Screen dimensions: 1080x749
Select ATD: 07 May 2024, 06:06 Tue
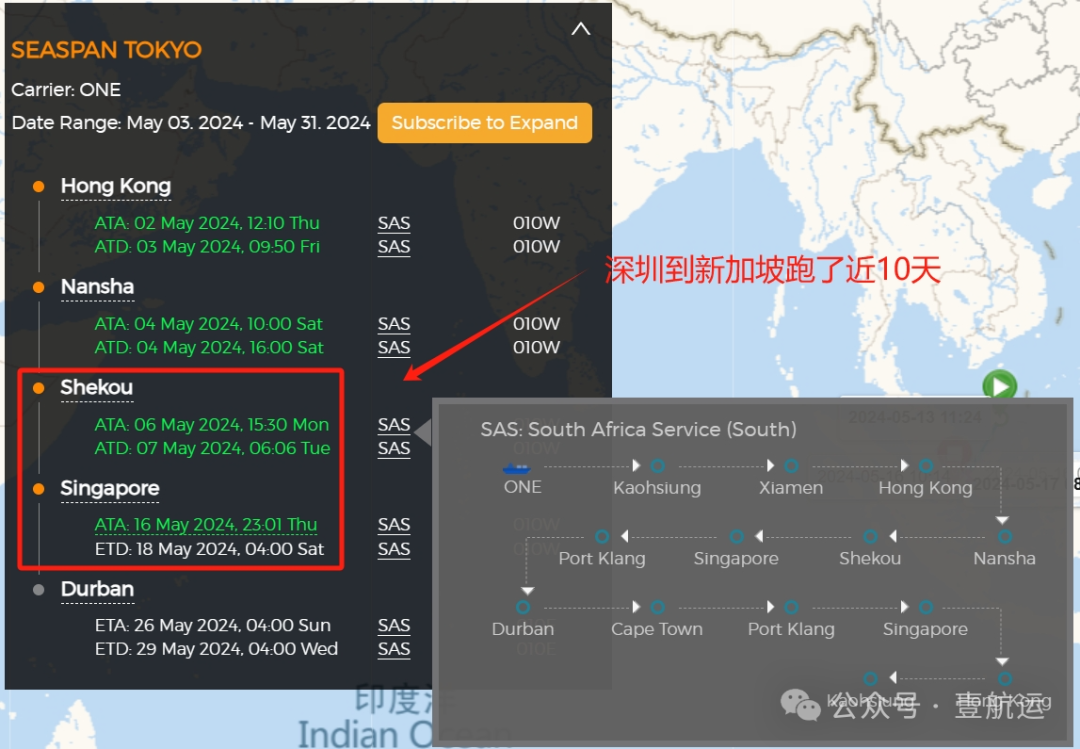[212, 448]
